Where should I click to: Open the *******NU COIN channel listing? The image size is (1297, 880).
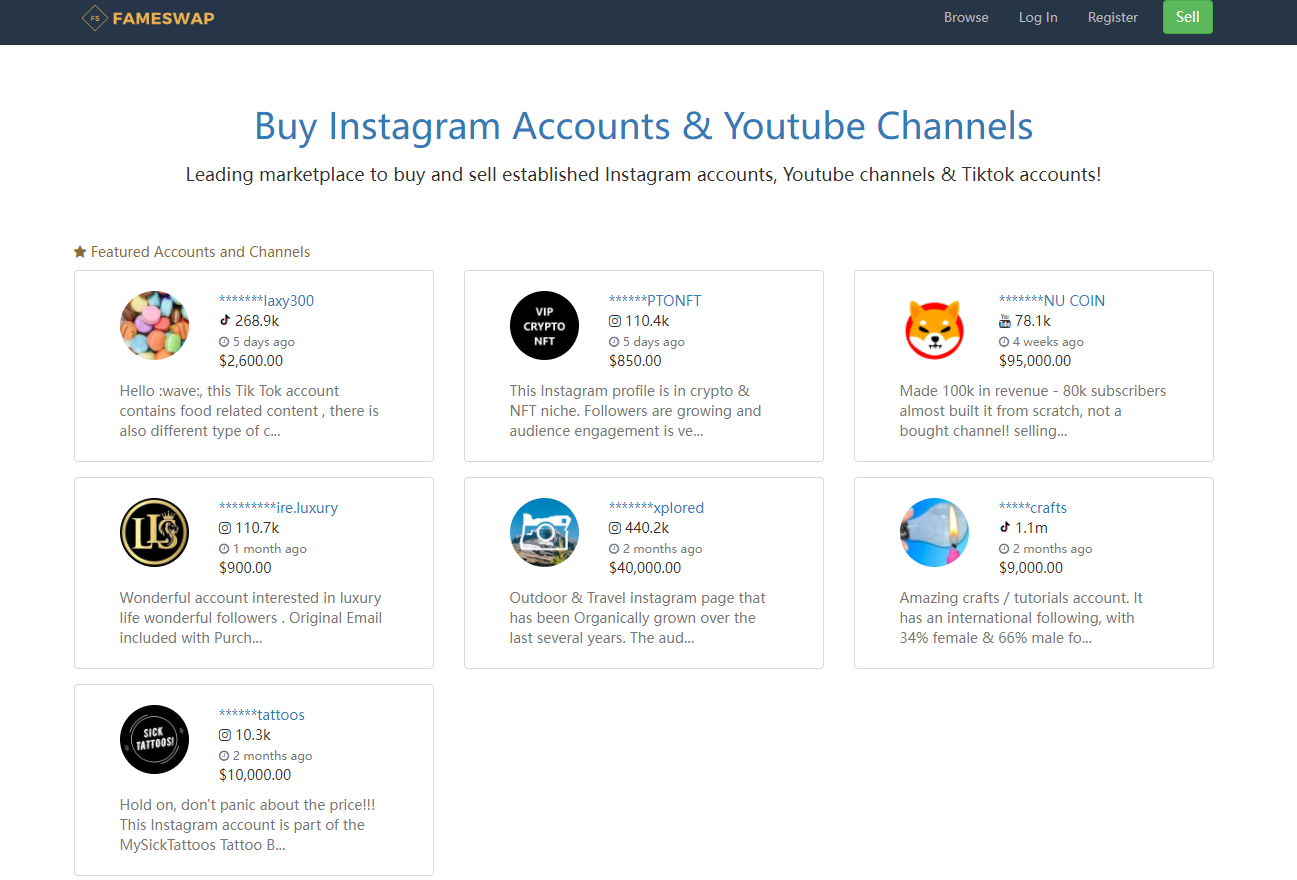(1052, 300)
